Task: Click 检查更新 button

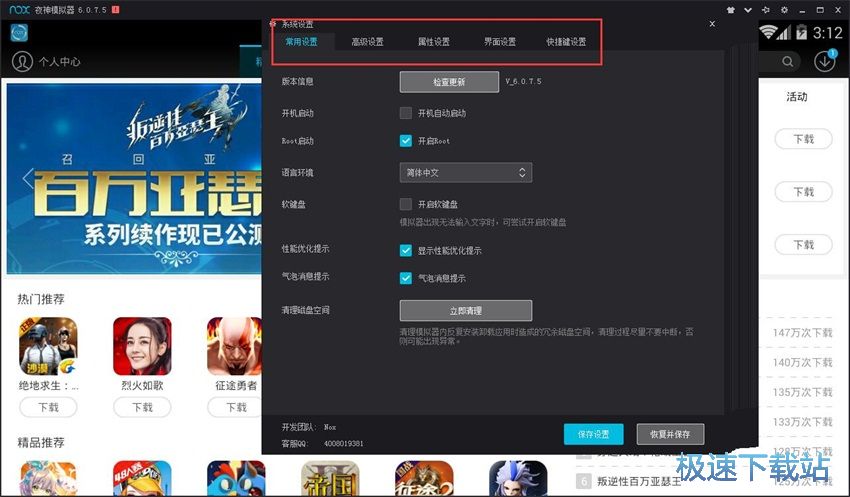Action: (449, 82)
